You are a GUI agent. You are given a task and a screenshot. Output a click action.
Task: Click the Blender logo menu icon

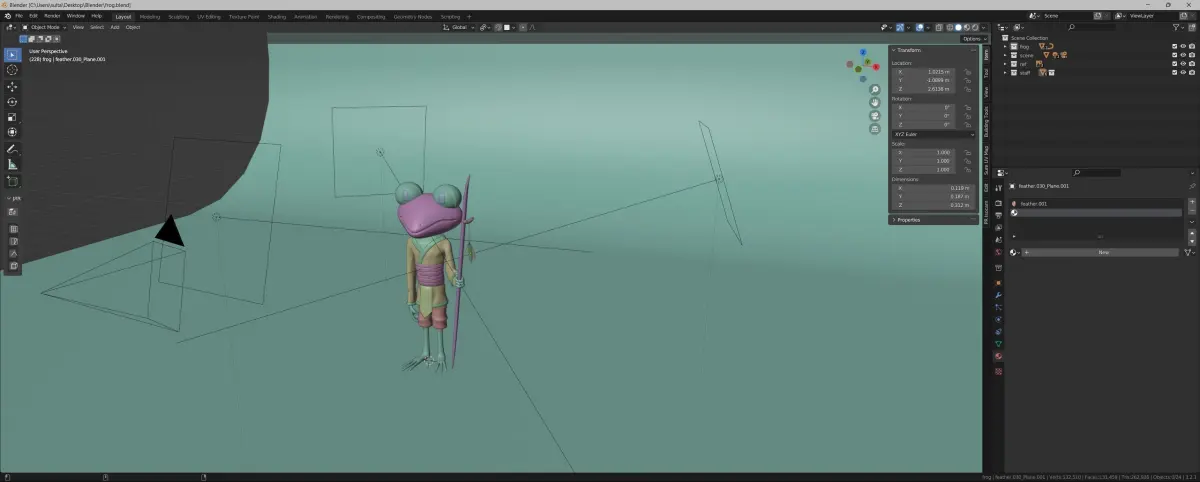click(x=7, y=16)
